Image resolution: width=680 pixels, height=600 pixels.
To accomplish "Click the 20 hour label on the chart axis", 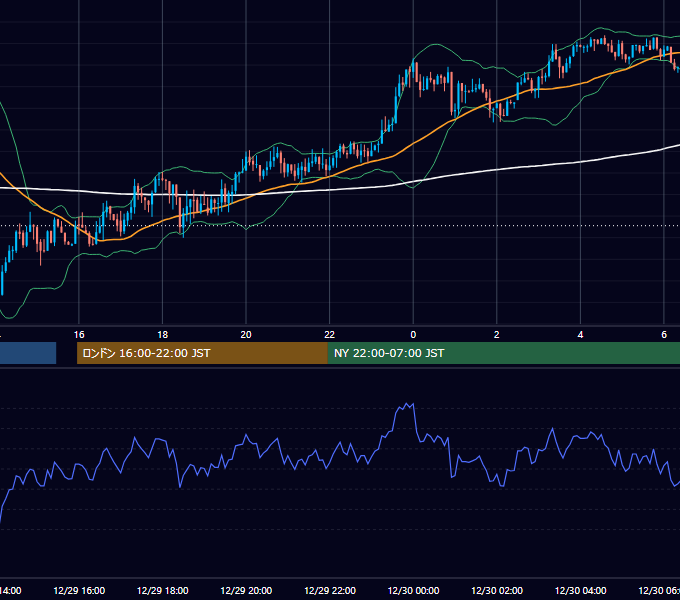I will click(246, 335).
